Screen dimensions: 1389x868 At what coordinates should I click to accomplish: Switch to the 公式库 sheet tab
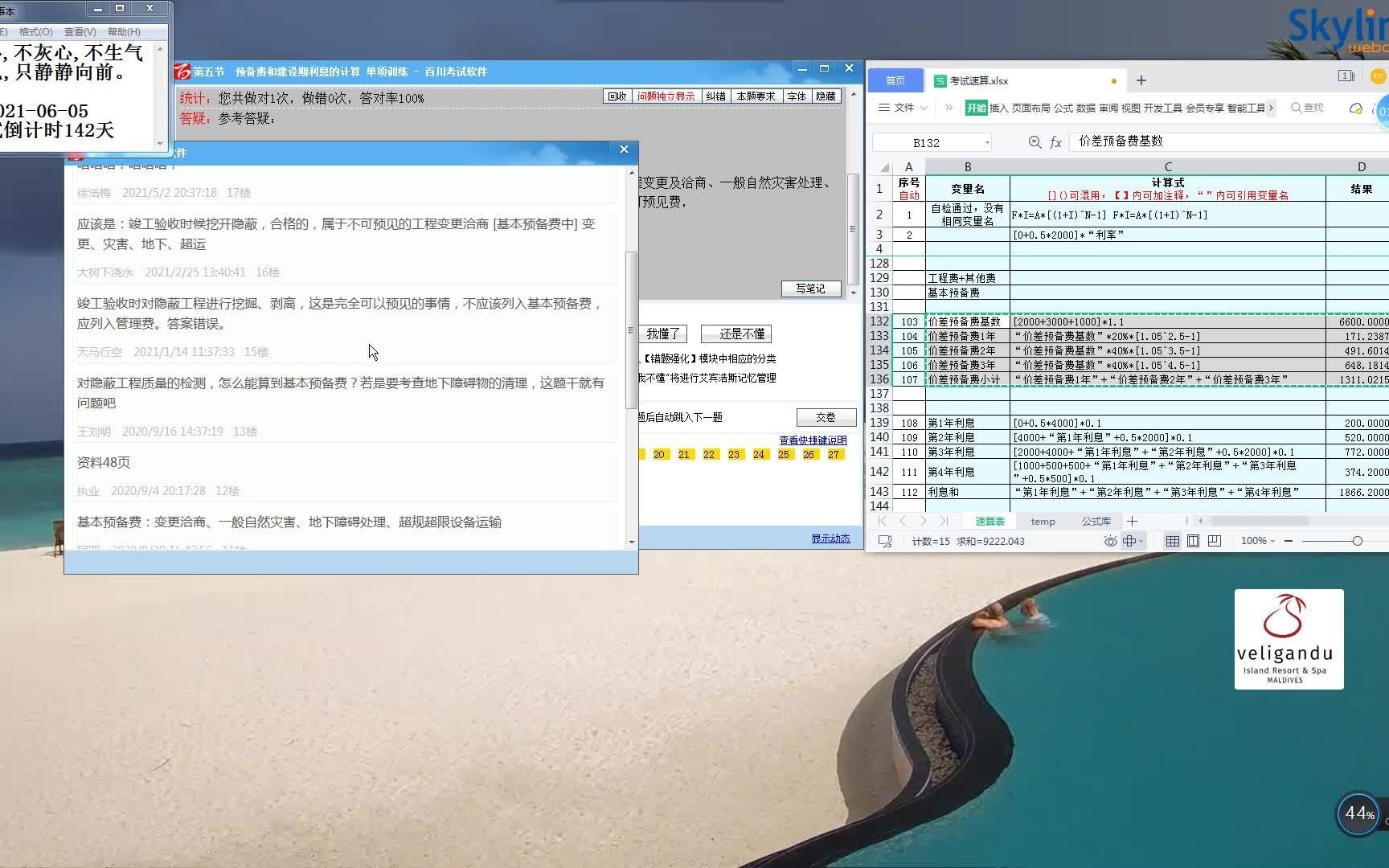(1096, 521)
